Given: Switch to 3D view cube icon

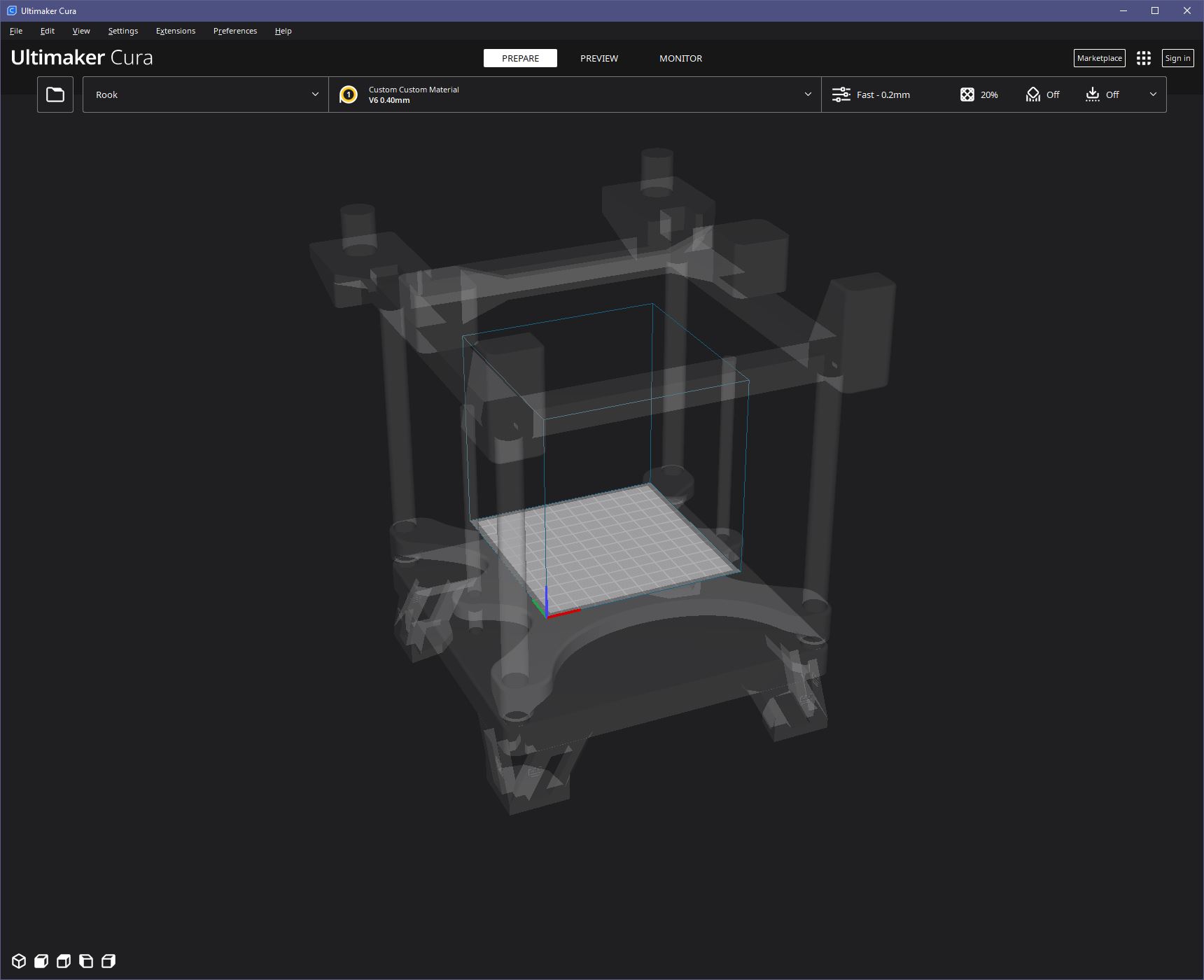Looking at the screenshot, I should point(19,961).
